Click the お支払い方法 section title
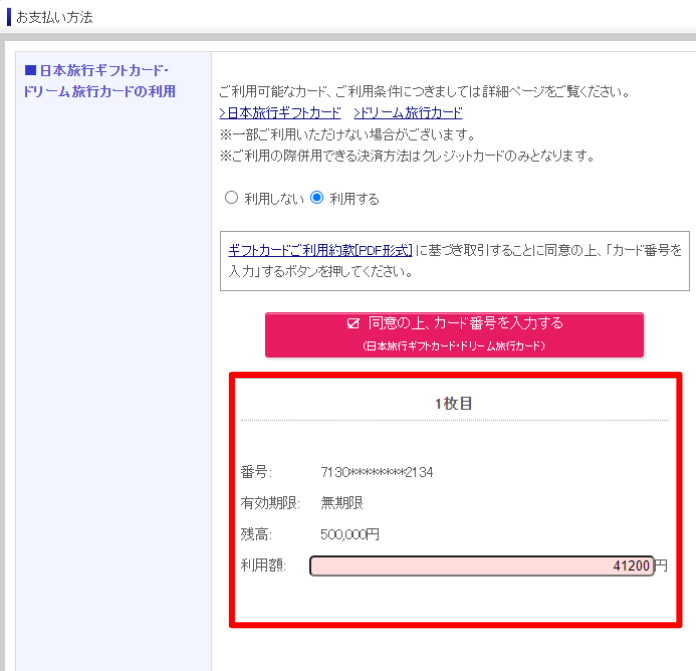Screen dimensions: 696x671 click(54, 17)
